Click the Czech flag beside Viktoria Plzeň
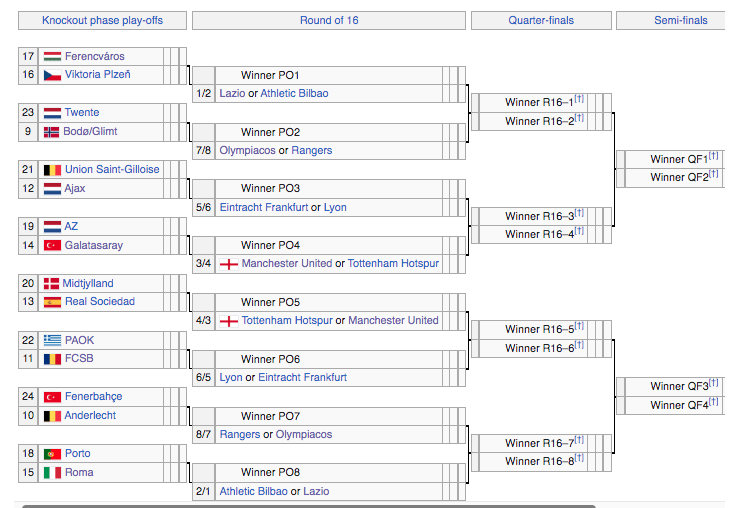Image resolution: width=739 pixels, height=508 pixels. [52, 75]
